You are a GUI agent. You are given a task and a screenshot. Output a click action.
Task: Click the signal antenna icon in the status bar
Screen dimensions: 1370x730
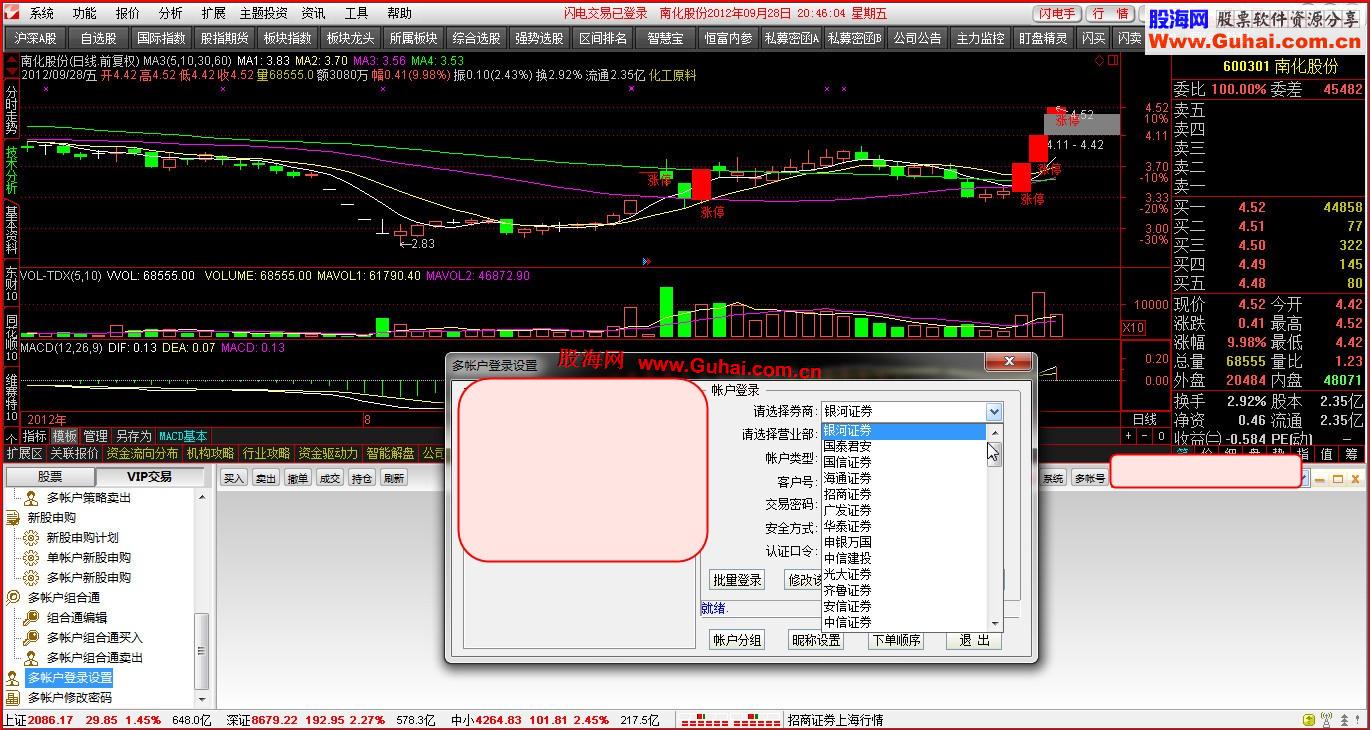[x=1327, y=720]
